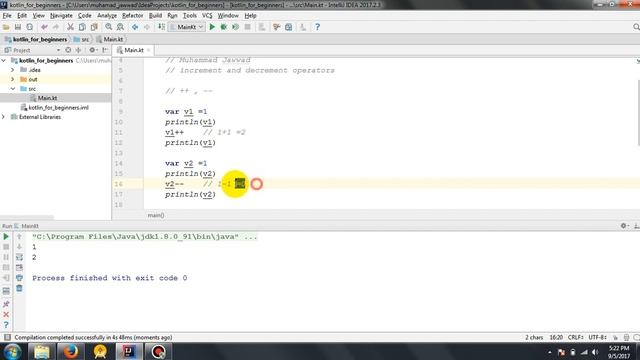Viewport: 640px width, 360px height.
Task: Click the Print icon in Run console
Action: point(19,278)
